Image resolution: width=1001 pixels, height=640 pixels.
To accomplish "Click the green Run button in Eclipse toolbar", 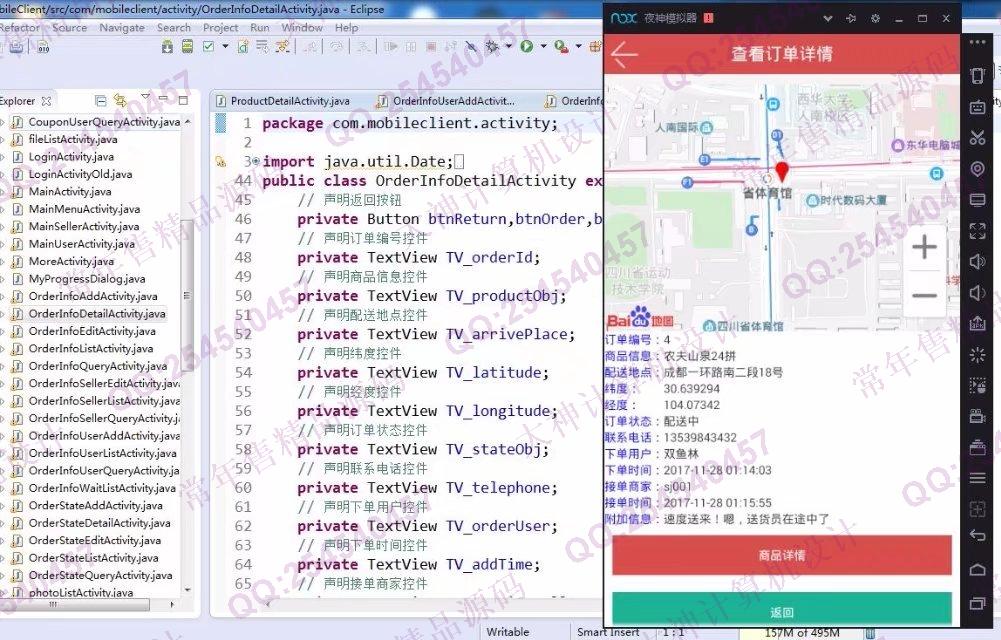I will coord(526,46).
